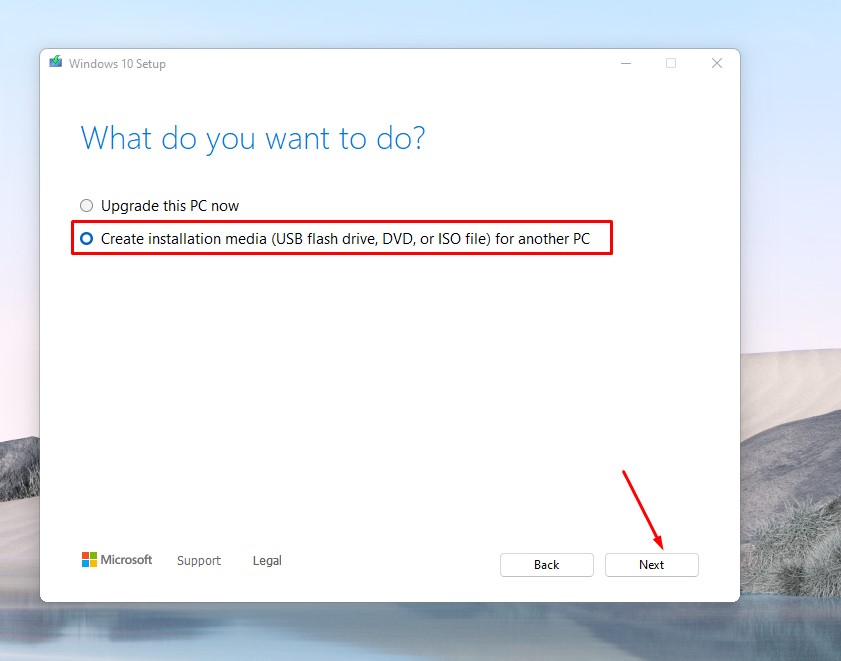Viewport: 841px width, 661px height.
Task: Close the Windows 10 Setup window
Action: (x=717, y=63)
